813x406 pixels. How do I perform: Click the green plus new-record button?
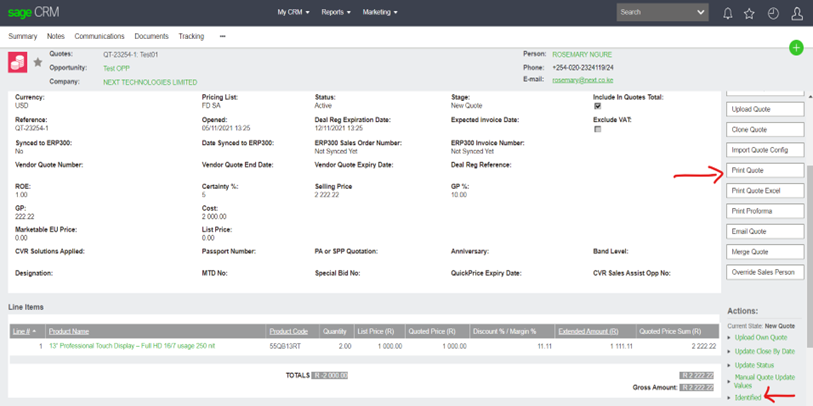[796, 48]
